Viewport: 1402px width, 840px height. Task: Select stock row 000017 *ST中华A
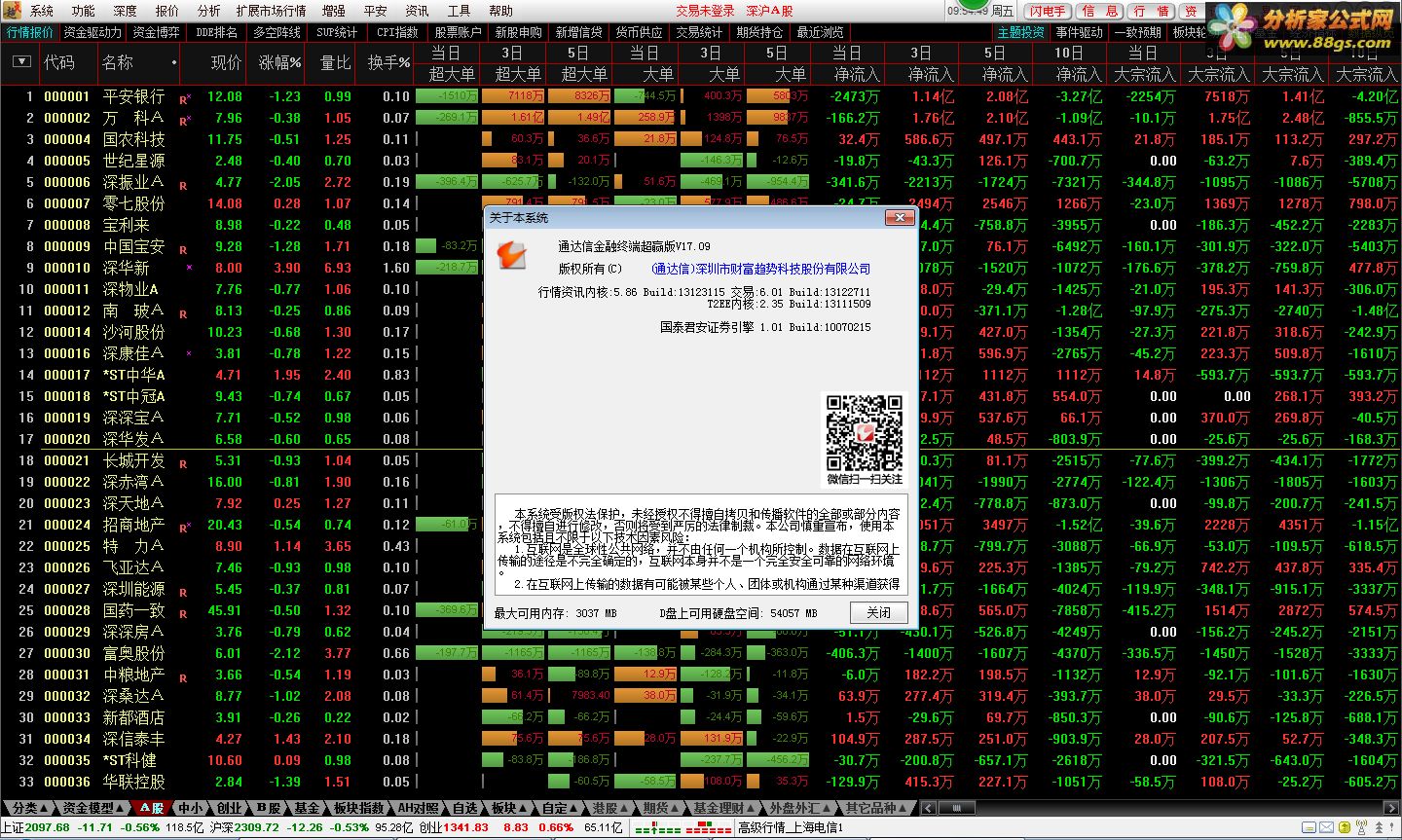pyautogui.click(x=701, y=375)
